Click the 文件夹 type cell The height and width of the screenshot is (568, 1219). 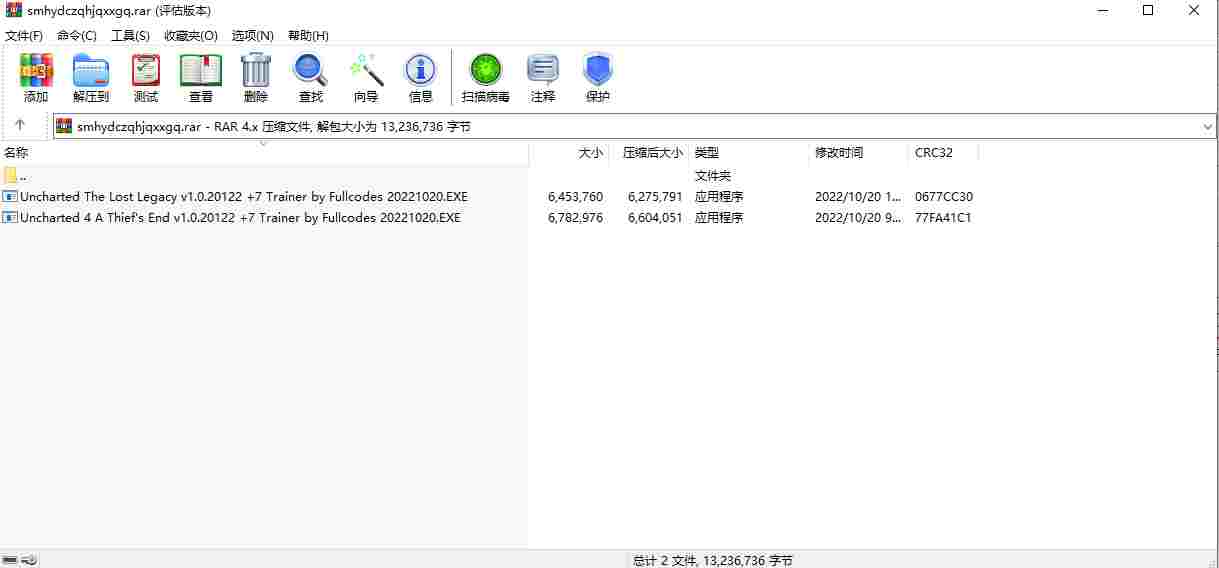pos(713,176)
